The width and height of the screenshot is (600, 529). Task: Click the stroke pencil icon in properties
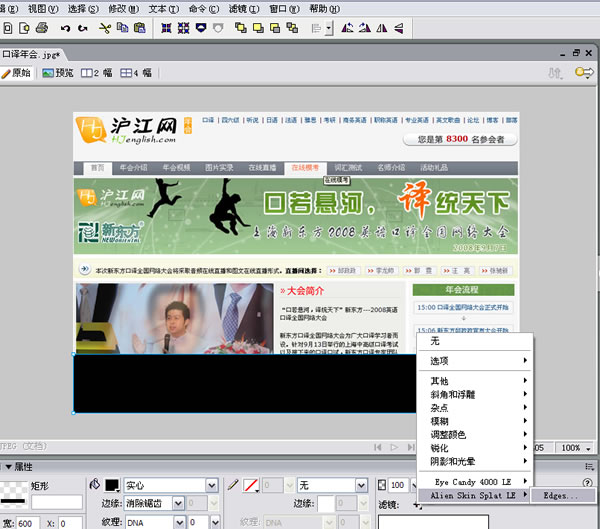(233, 485)
